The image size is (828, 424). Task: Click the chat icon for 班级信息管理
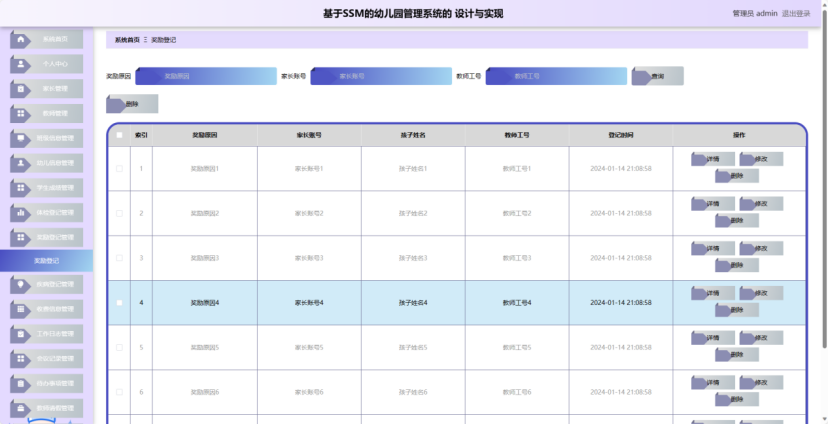point(21,138)
